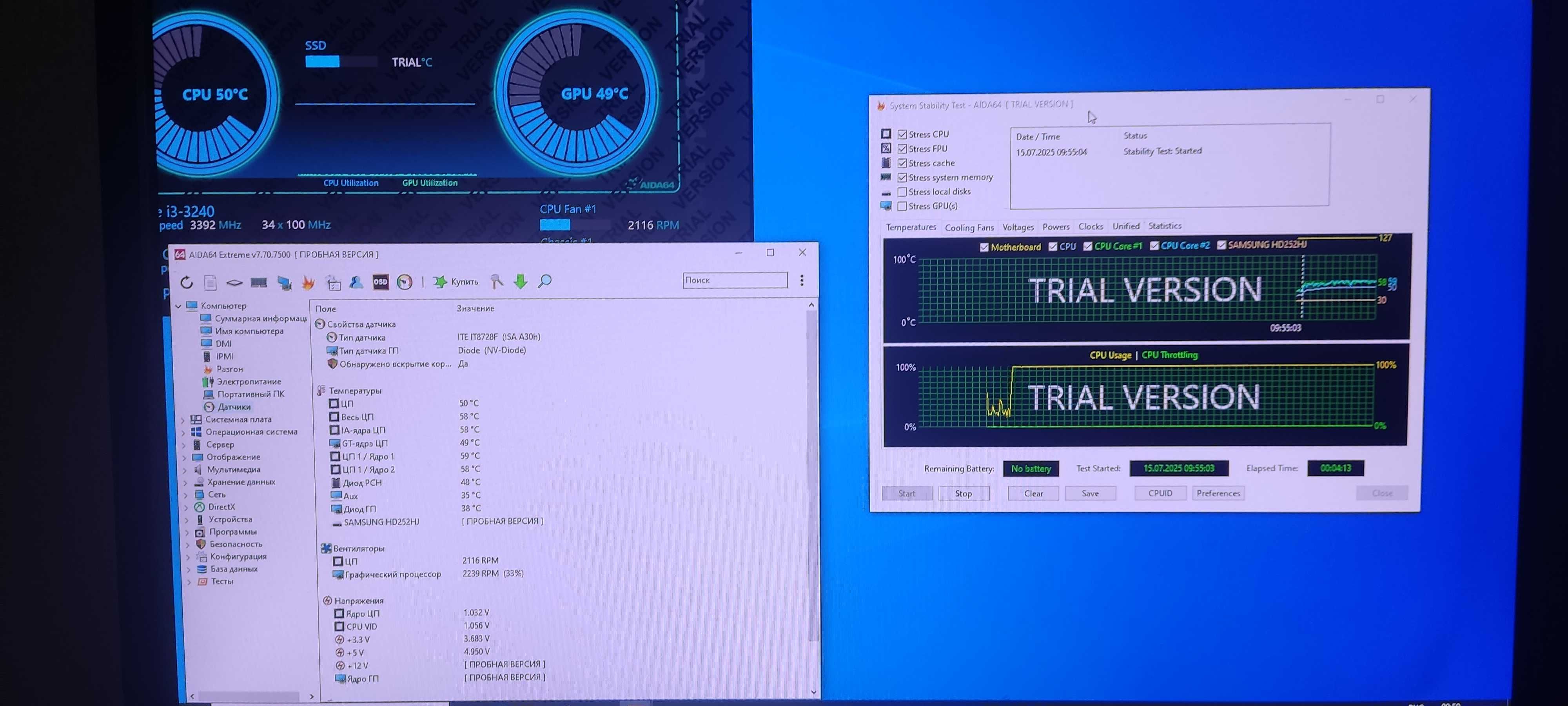Image resolution: width=1568 pixels, height=706 pixels.
Task: Open the three-dot menu in AIDA64
Action: 802,280
